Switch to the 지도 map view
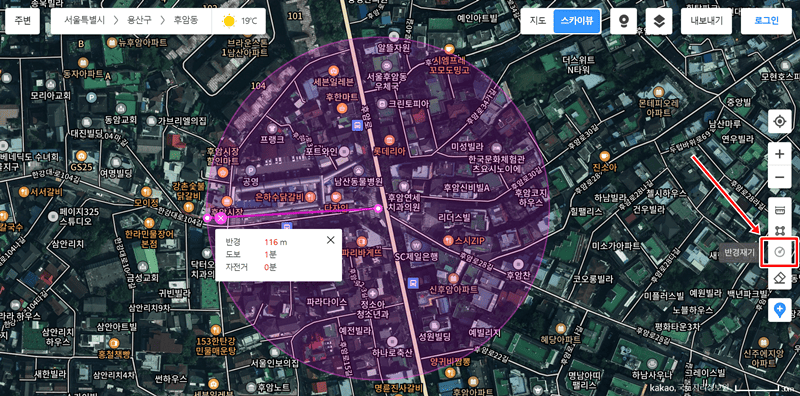Viewport: 800px width, 396px height. (x=538, y=21)
